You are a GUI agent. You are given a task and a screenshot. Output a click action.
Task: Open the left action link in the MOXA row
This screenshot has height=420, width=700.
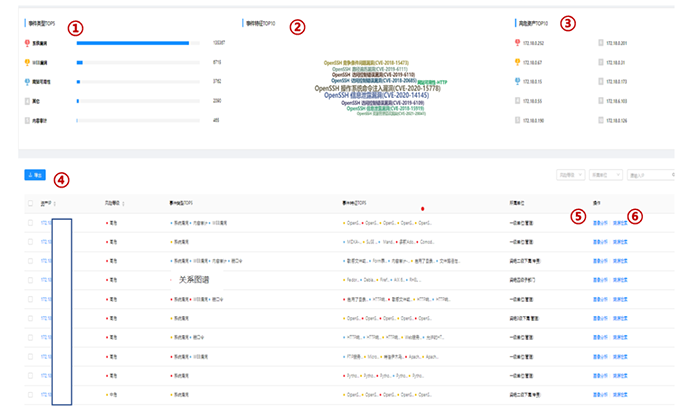pos(600,242)
